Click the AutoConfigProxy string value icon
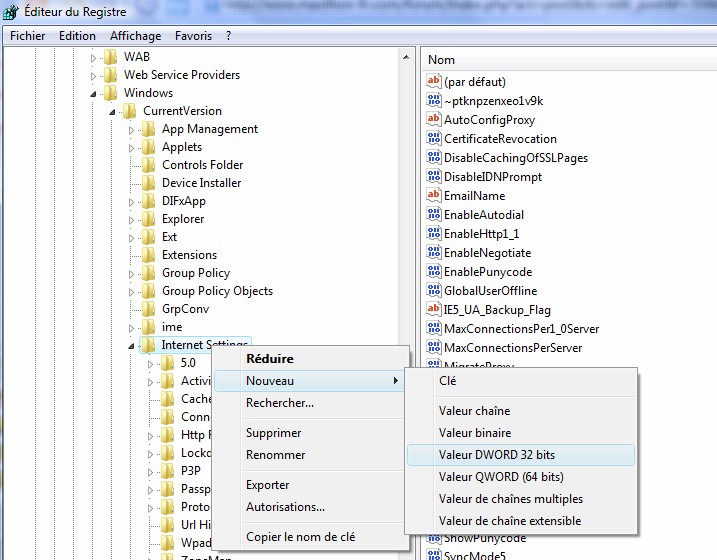The width and height of the screenshot is (717, 560). click(x=433, y=119)
